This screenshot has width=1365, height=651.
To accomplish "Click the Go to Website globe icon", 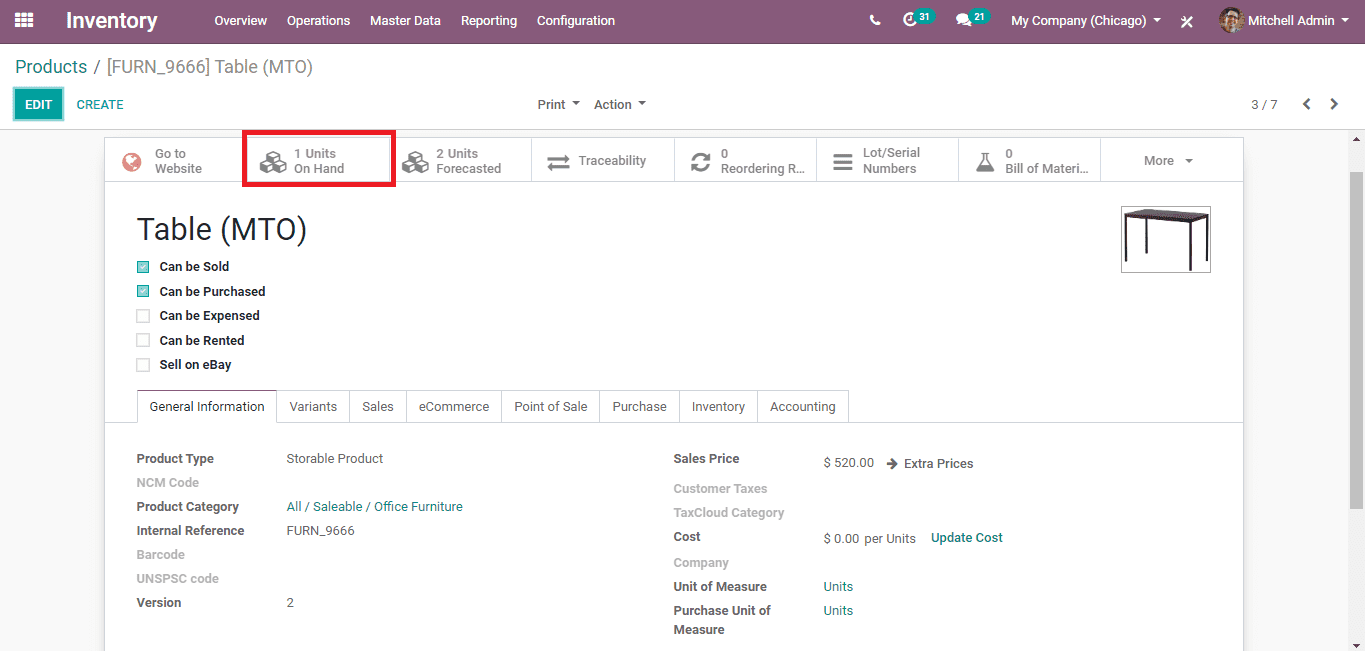I will [132, 162].
